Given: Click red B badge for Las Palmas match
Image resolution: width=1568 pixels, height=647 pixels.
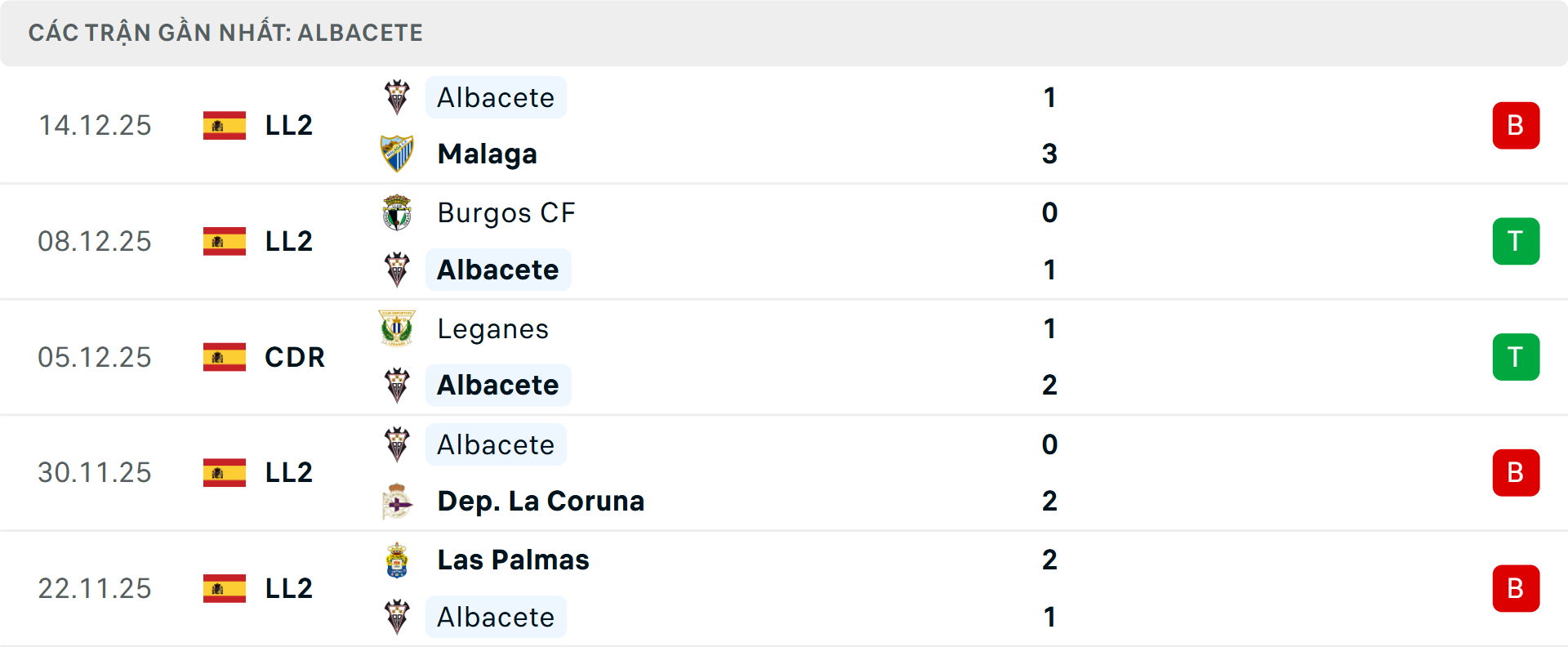Looking at the screenshot, I should pos(1516,588).
